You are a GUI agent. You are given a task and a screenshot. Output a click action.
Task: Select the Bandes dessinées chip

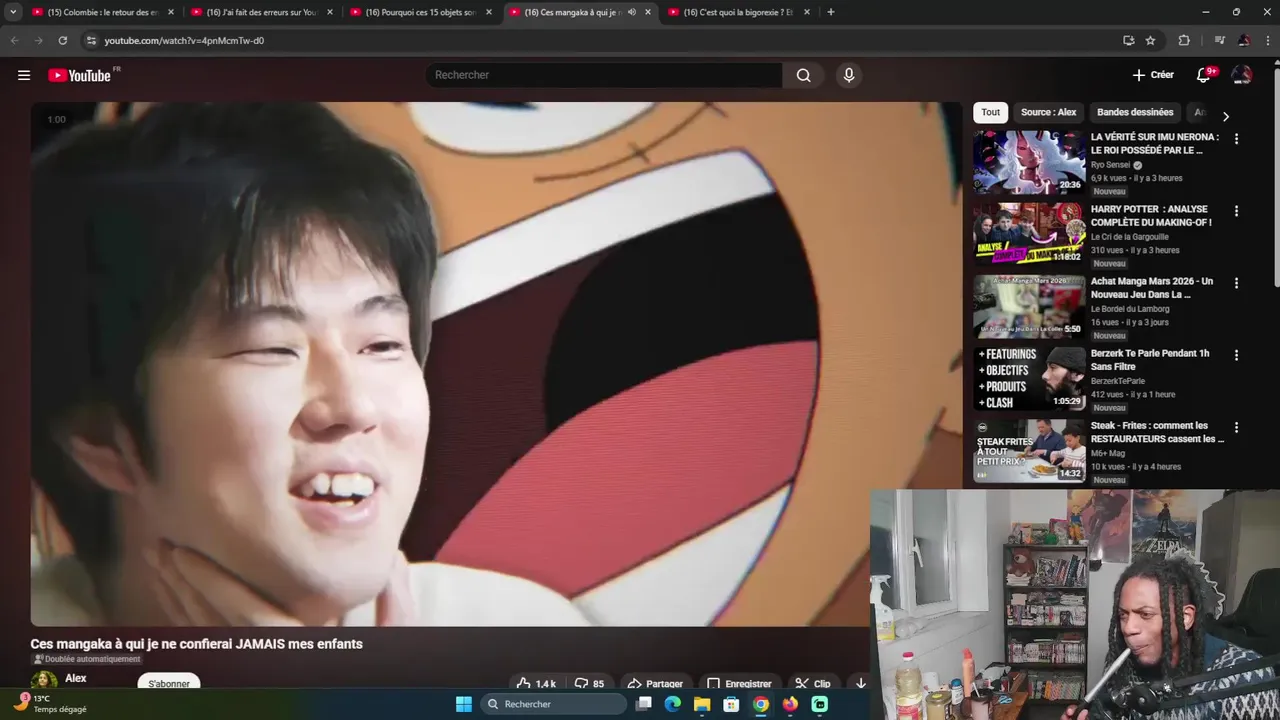point(1135,112)
